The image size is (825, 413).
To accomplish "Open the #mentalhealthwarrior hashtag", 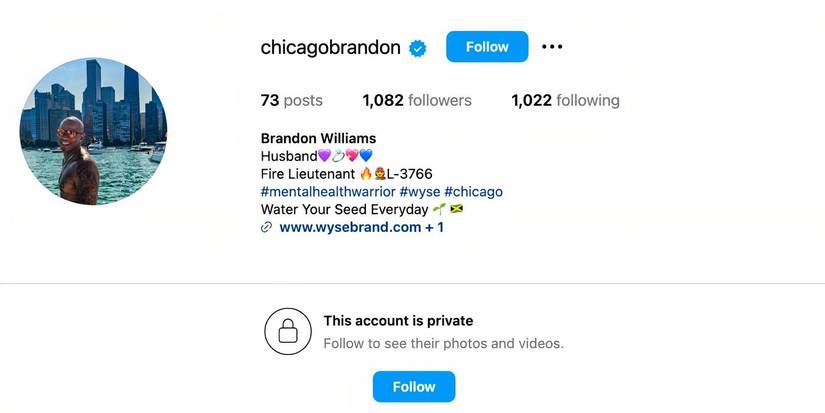I will [328, 192].
